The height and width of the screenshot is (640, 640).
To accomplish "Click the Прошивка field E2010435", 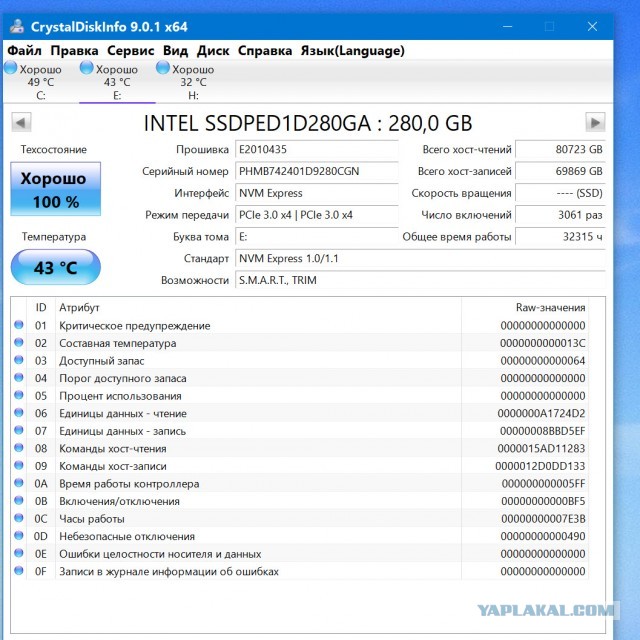I will (317, 149).
